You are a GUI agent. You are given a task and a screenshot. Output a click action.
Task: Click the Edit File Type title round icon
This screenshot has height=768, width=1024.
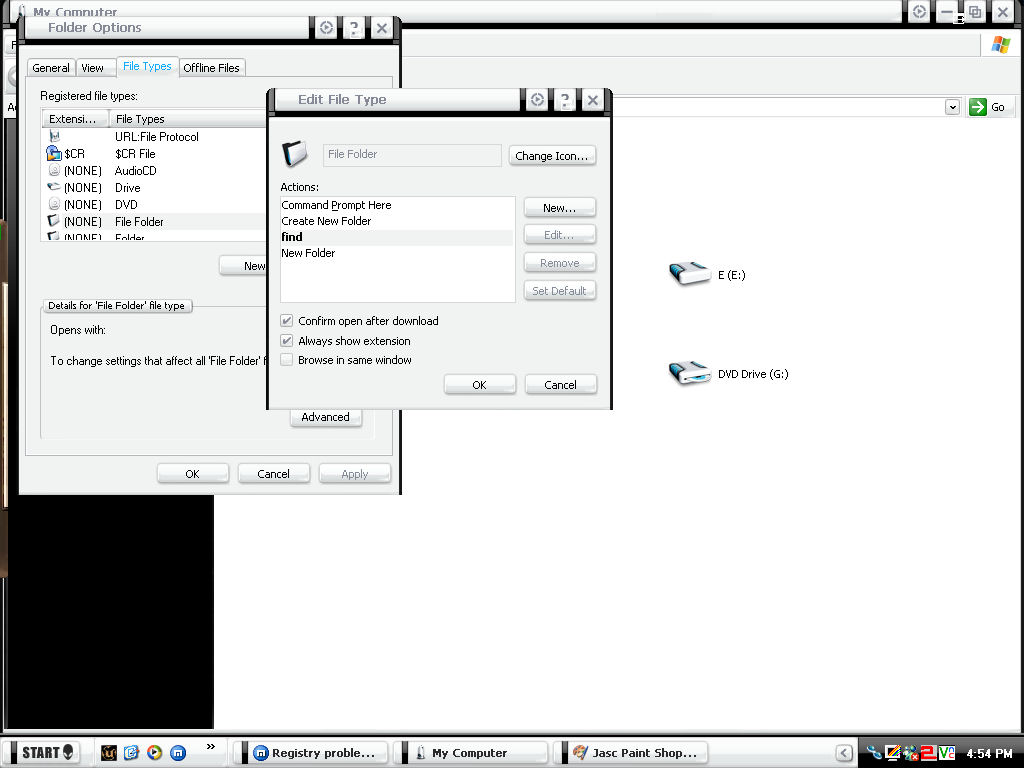click(537, 100)
